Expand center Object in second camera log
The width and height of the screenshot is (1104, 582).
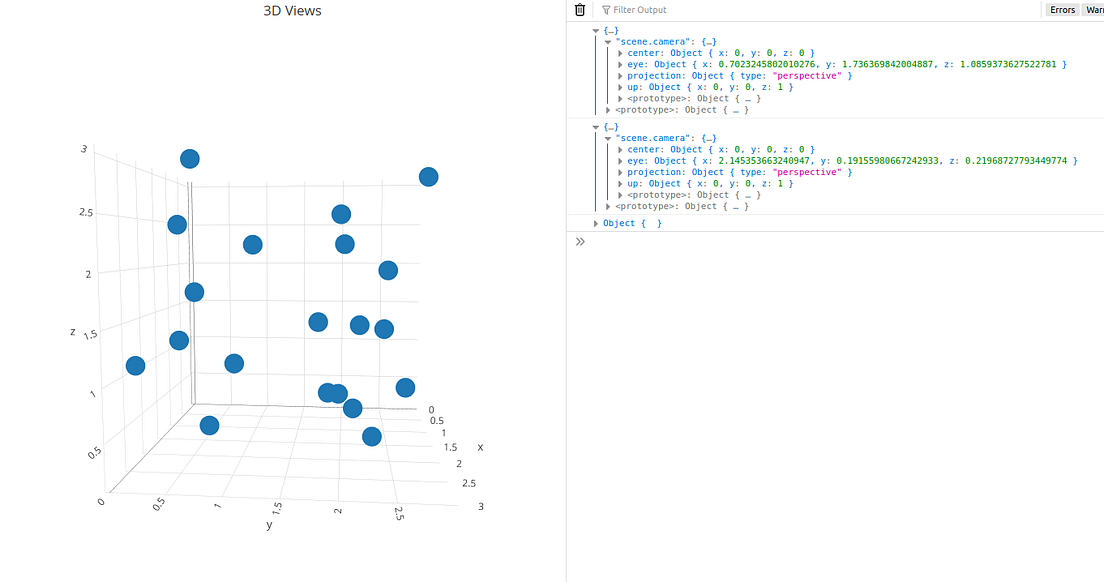coord(620,148)
